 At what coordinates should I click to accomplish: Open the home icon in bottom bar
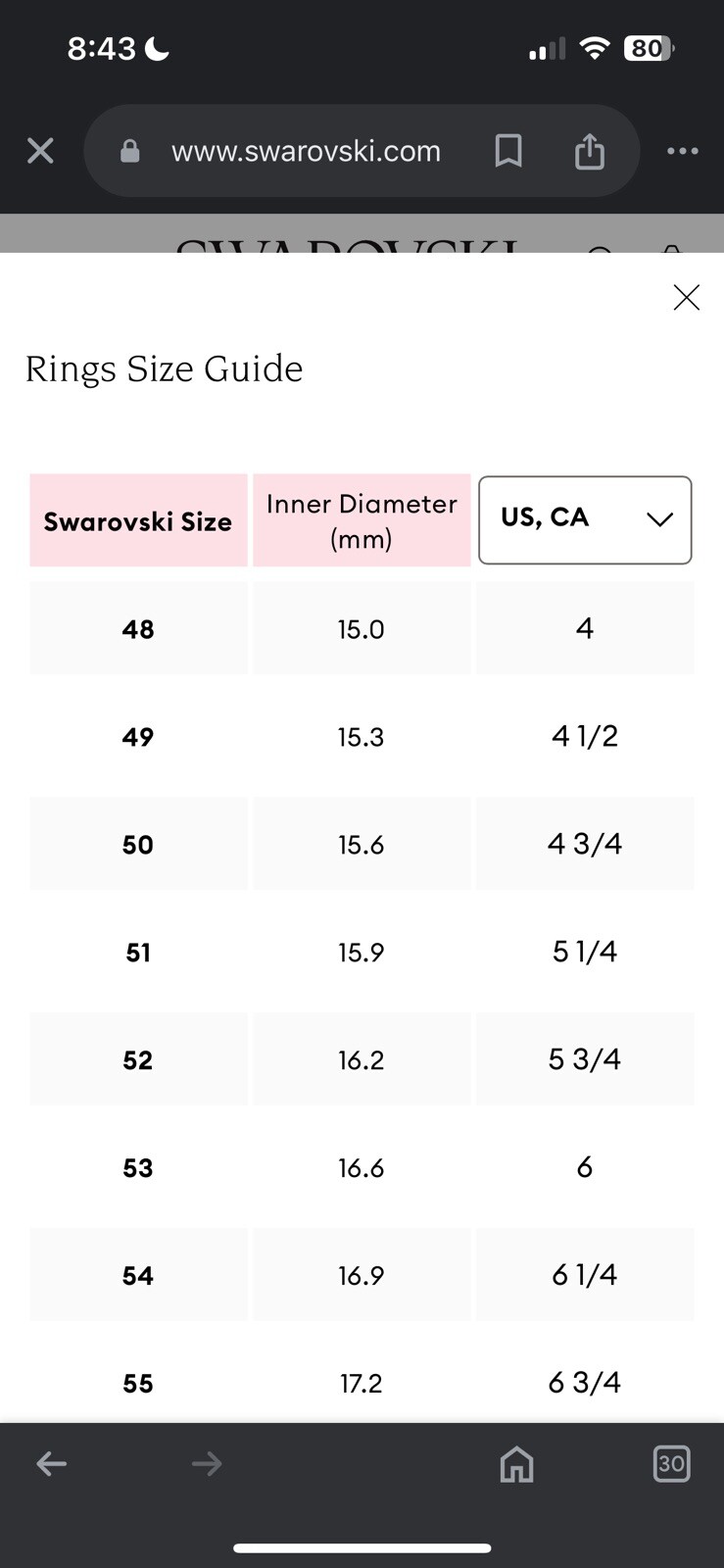coord(516,1464)
